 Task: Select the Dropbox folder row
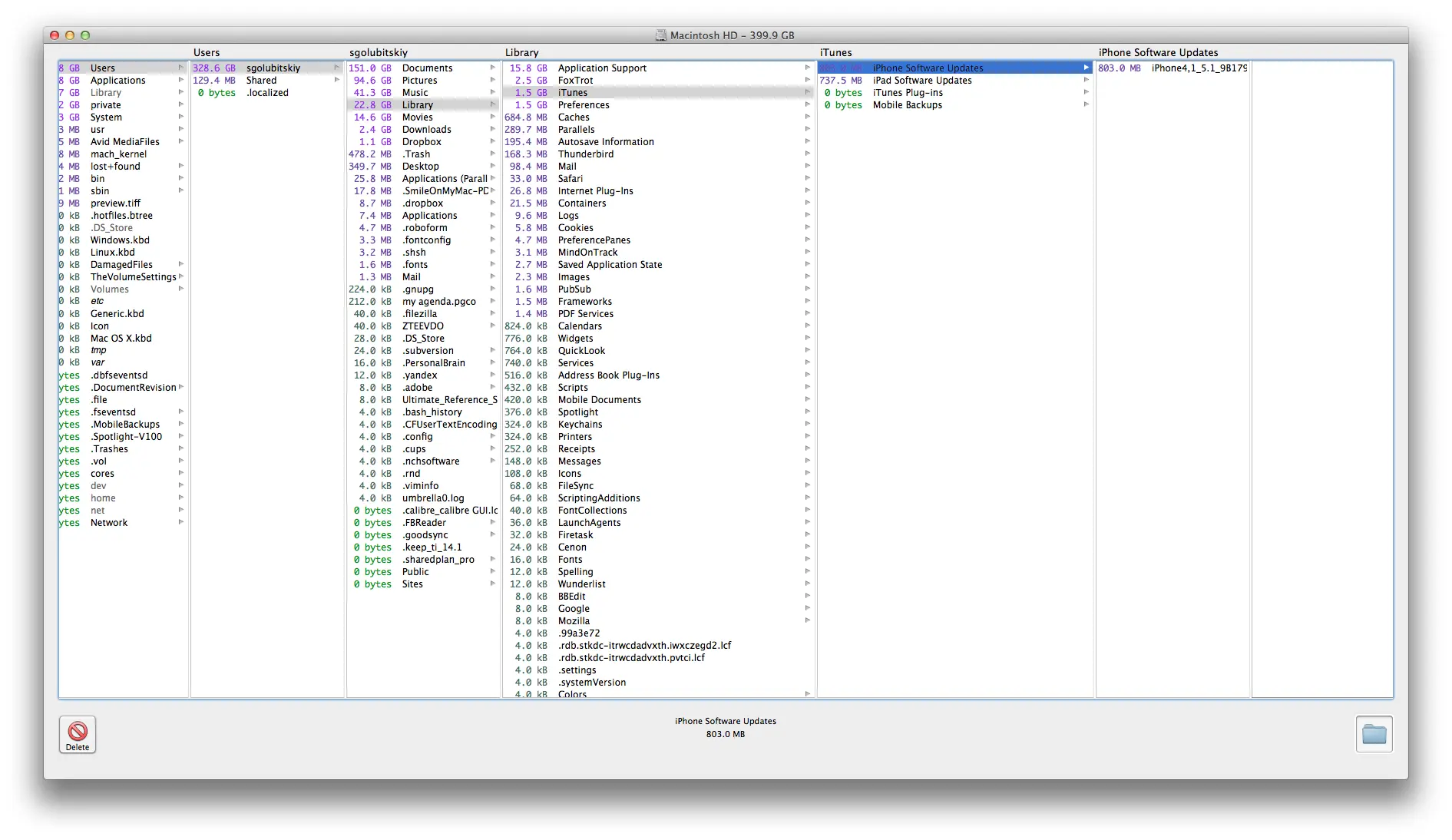423,142
